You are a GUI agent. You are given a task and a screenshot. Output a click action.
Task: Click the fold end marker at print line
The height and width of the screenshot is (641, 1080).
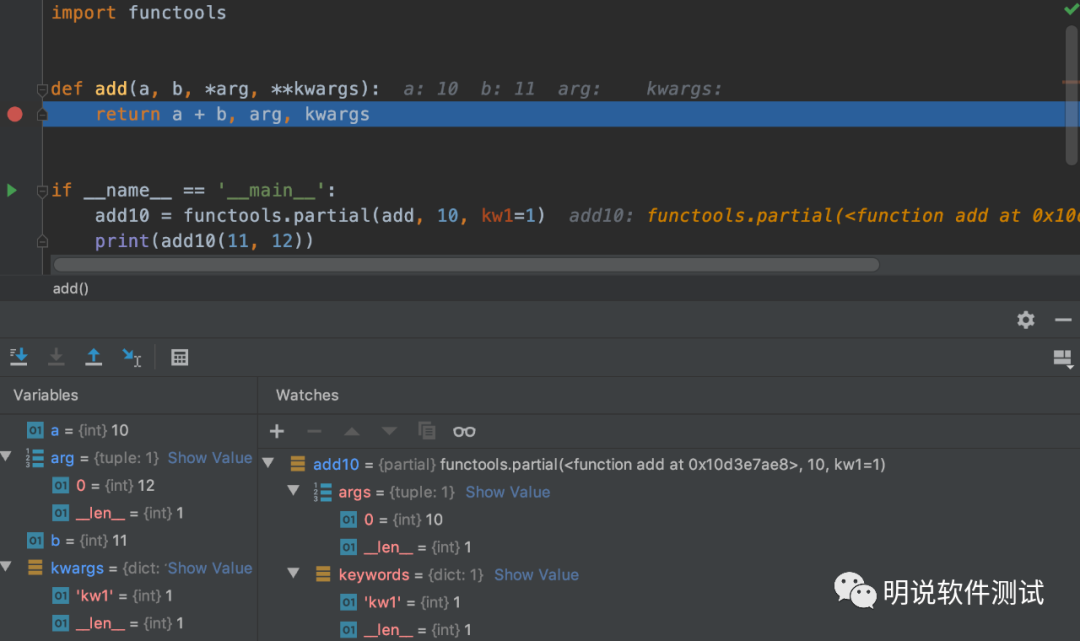tap(42, 242)
